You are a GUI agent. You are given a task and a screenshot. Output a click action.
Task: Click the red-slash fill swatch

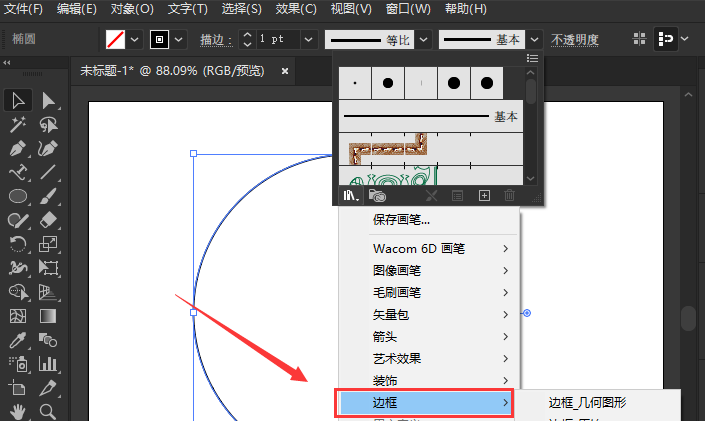(x=116, y=40)
